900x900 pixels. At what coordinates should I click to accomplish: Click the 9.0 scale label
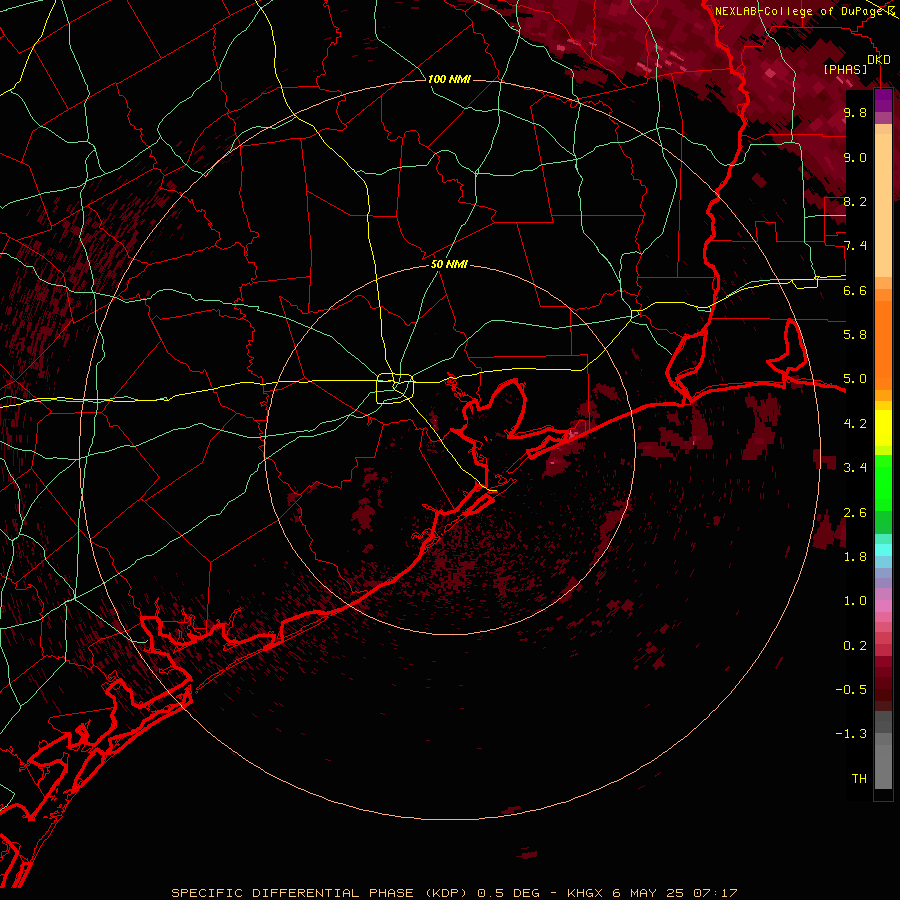coord(855,157)
